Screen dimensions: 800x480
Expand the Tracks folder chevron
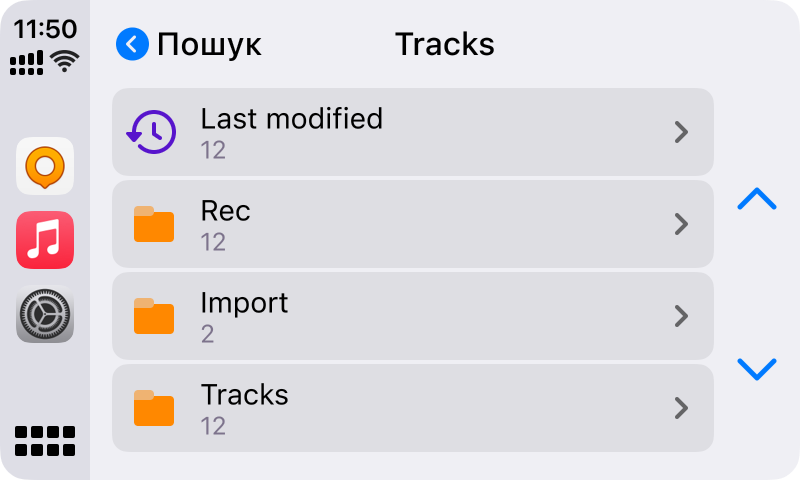coord(681,408)
